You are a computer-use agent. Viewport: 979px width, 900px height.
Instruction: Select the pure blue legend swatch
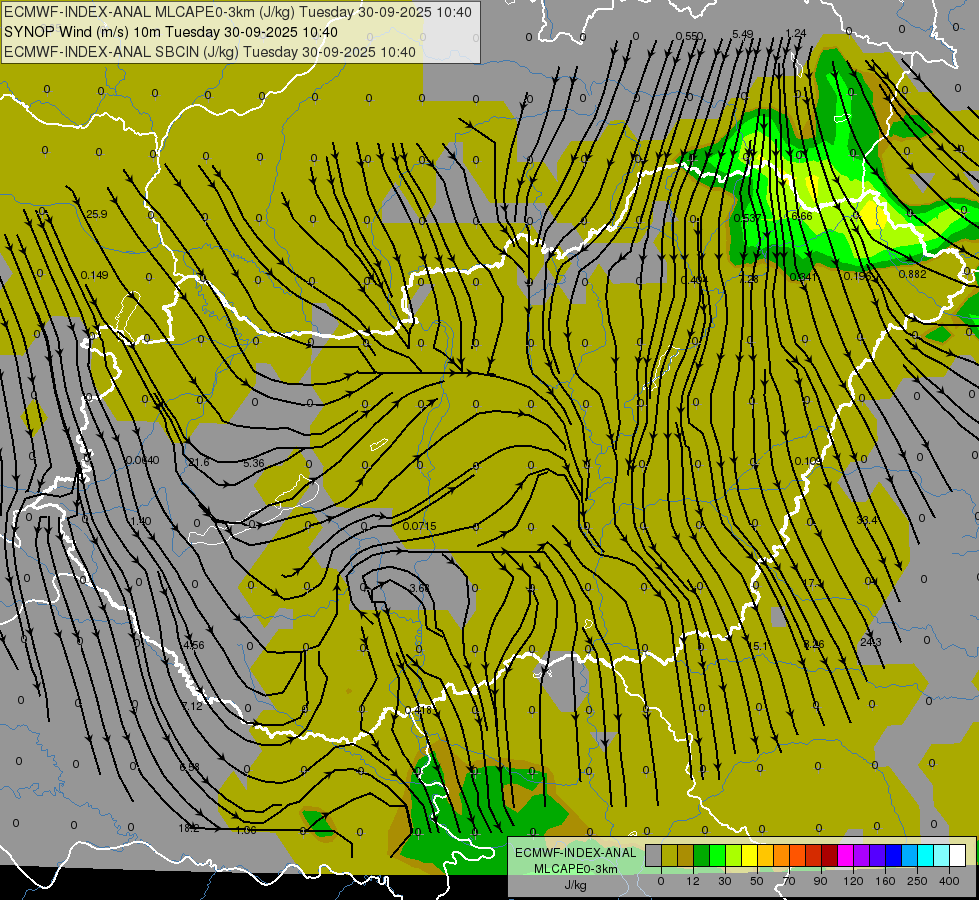tap(894, 855)
